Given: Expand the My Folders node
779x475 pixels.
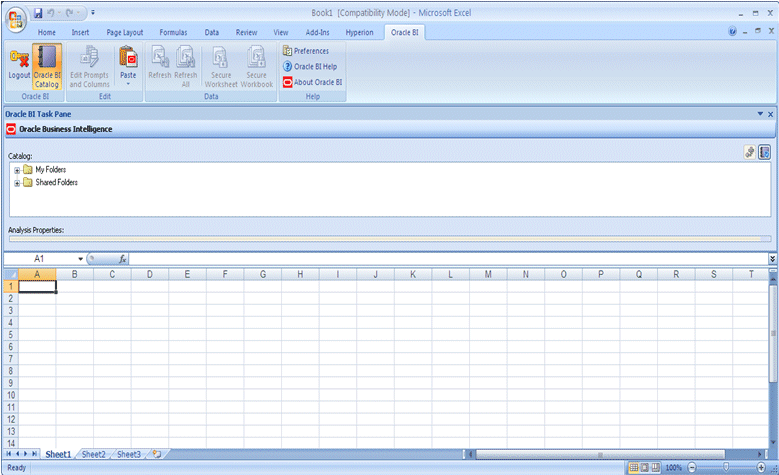Looking at the screenshot, I should (x=17, y=170).
